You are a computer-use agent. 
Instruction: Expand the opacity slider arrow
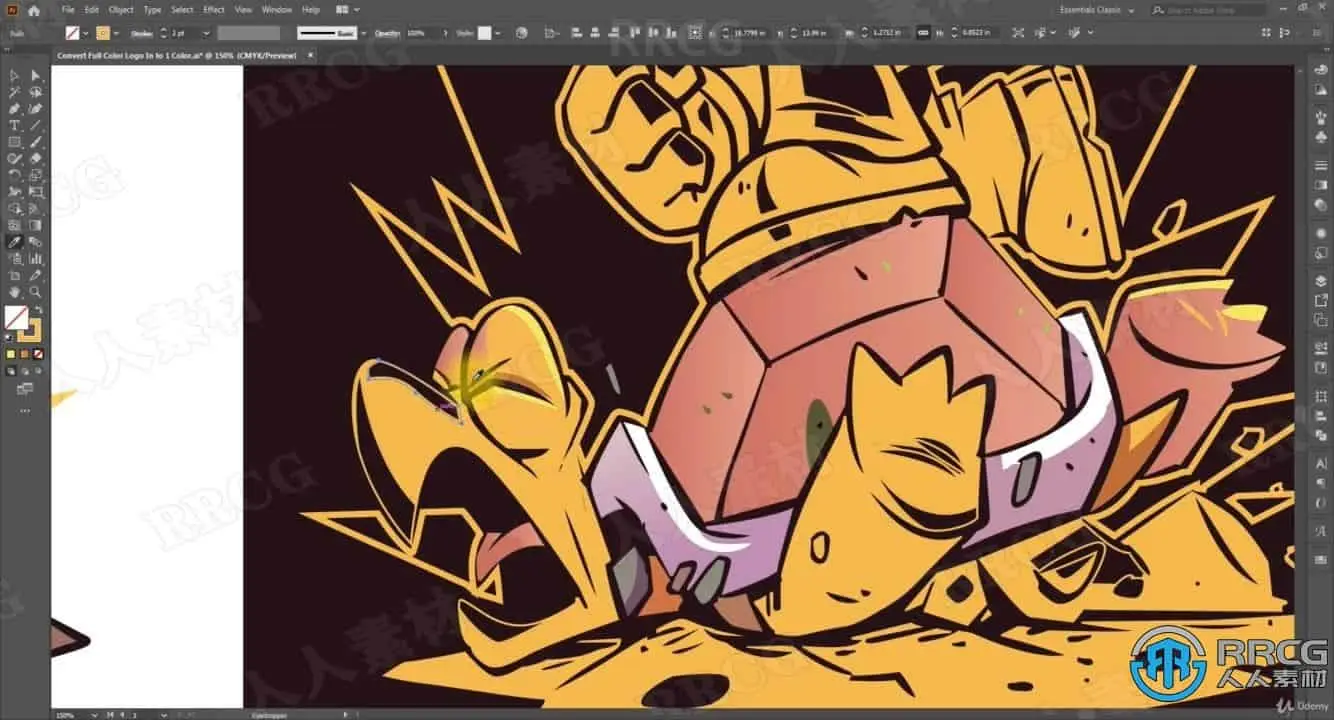point(446,33)
